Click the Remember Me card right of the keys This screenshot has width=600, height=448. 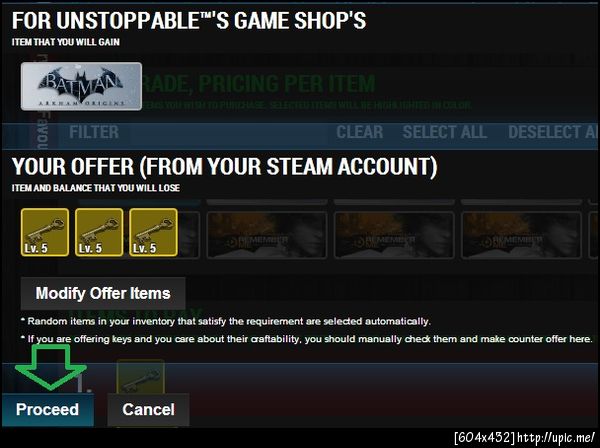click(x=267, y=235)
